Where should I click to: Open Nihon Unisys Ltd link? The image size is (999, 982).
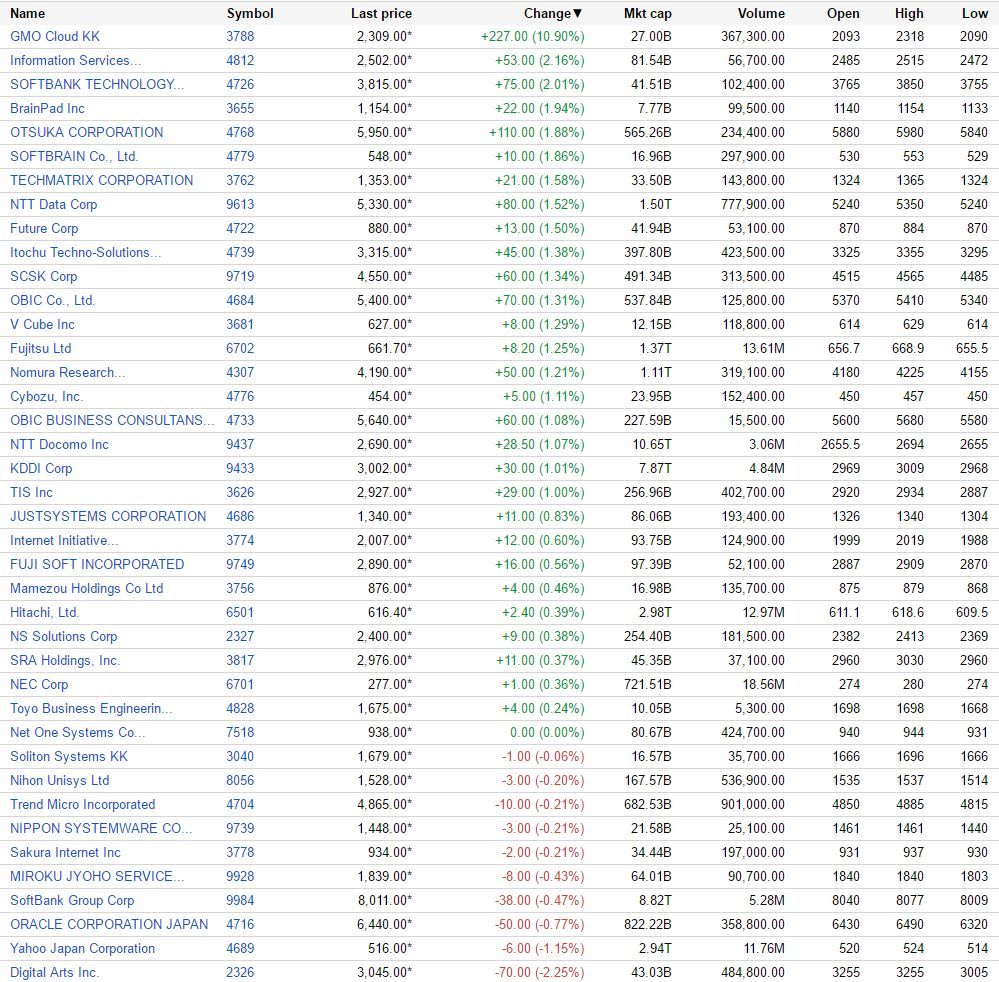click(60, 781)
